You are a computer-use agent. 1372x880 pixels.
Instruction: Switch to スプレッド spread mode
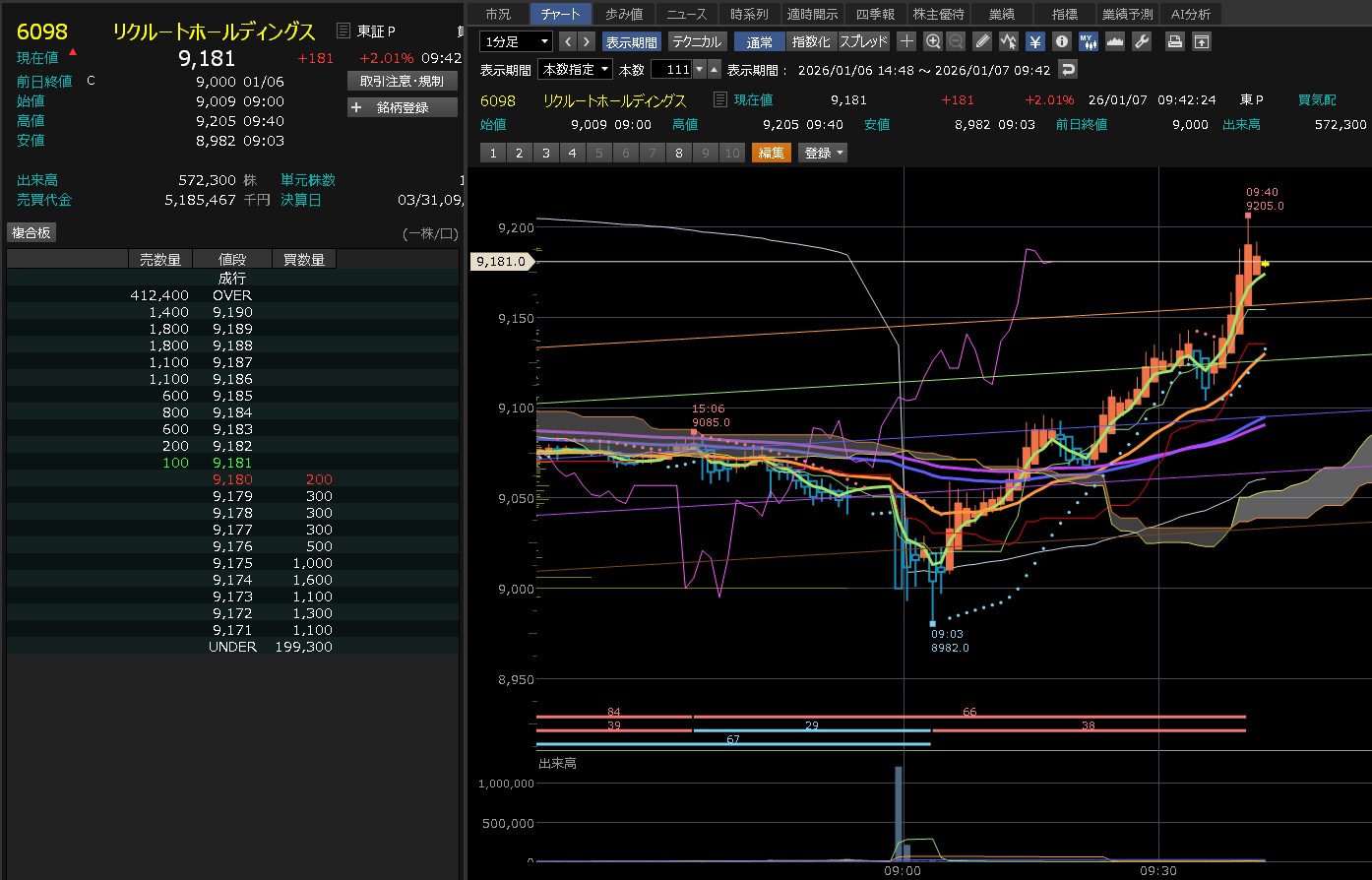pos(863,41)
